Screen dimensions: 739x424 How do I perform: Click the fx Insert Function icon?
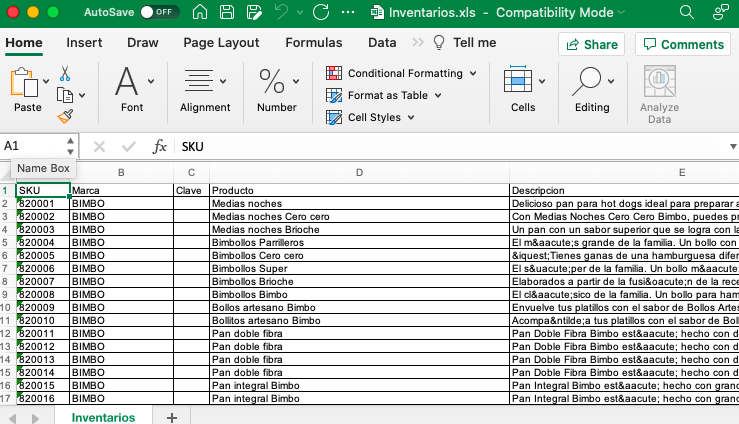click(x=160, y=147)
